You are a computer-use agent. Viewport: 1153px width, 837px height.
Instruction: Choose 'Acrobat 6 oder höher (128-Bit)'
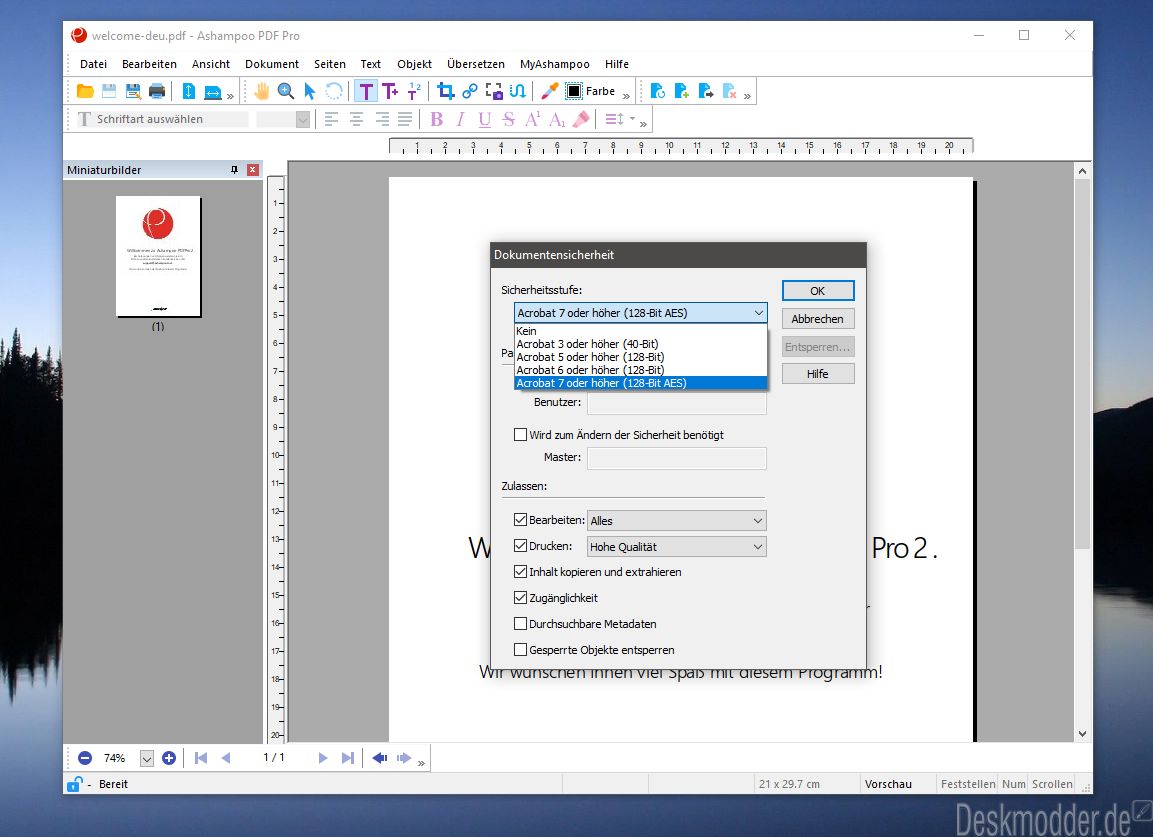[x=640, y=370]
